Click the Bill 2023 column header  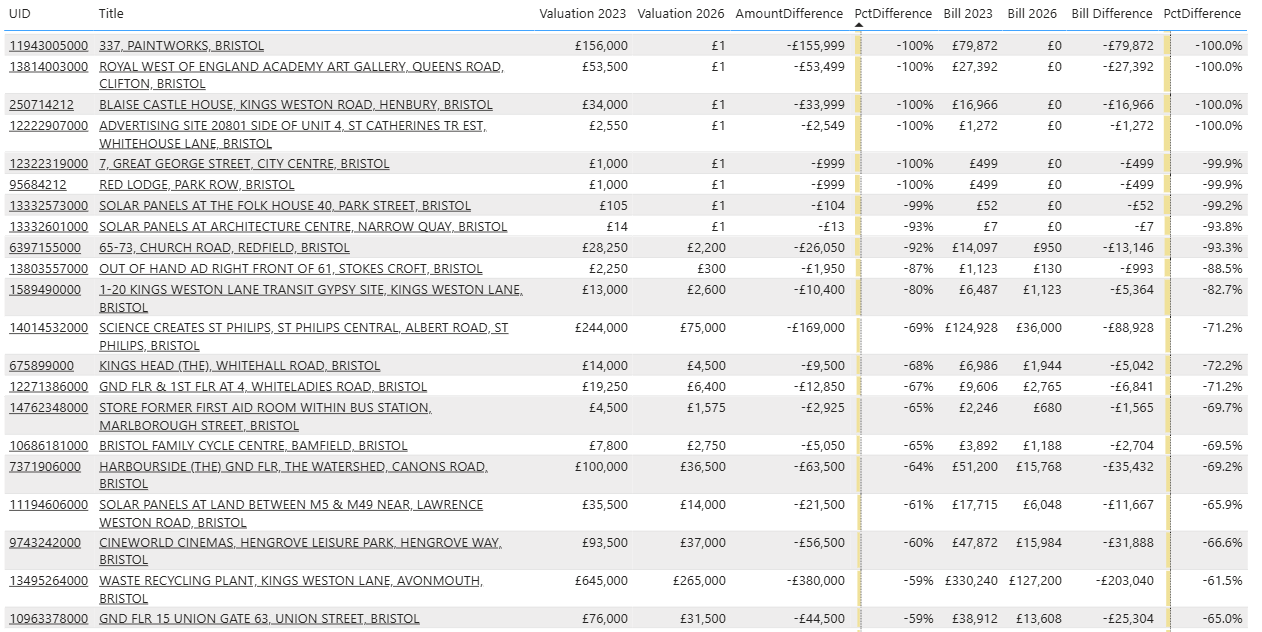968,14
